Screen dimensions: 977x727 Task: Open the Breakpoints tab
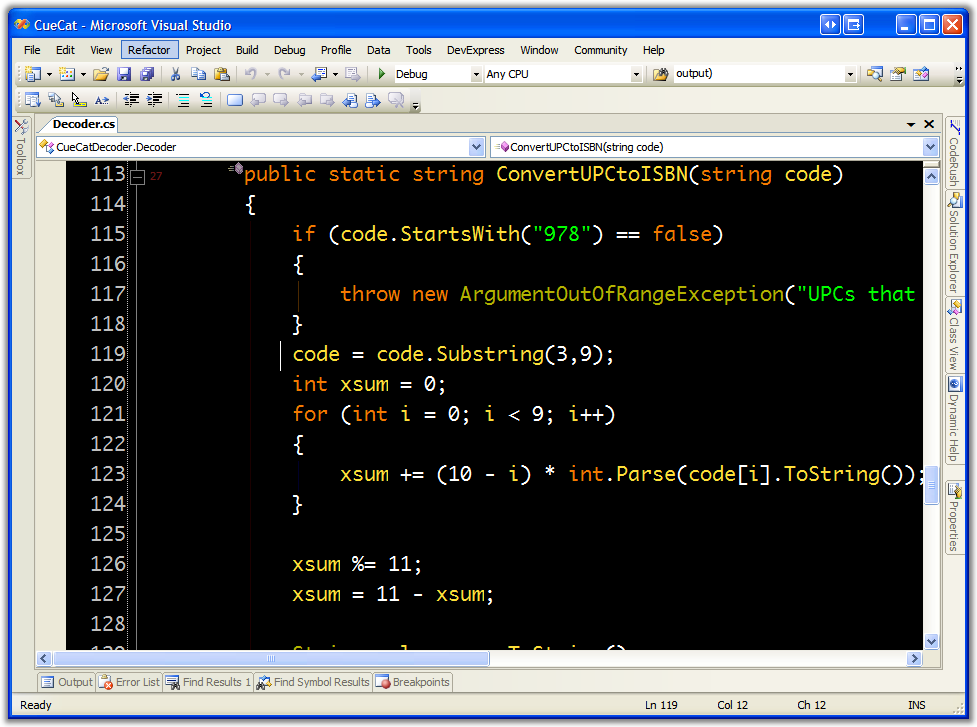point(413,682)
